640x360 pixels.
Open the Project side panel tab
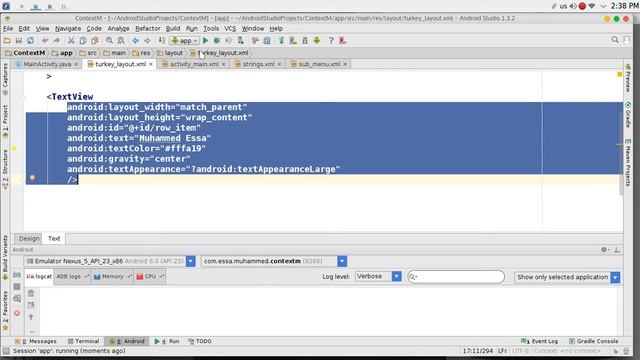click(x=5, y=121)
